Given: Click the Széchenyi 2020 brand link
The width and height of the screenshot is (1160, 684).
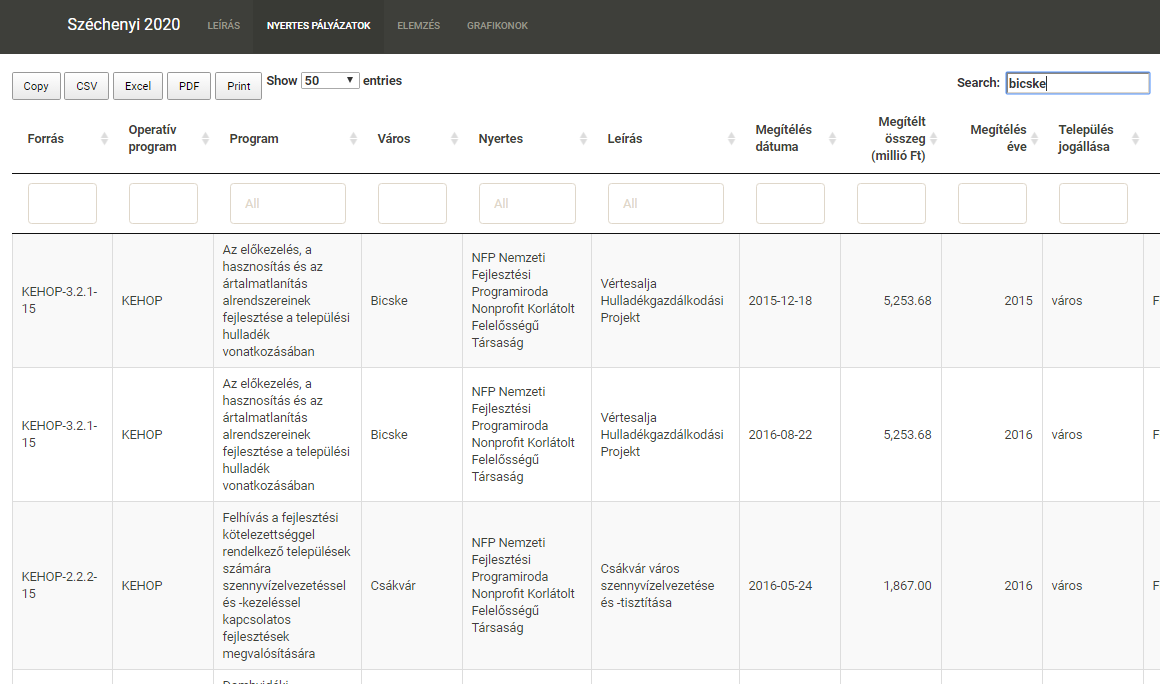Looking at the screenshot, I should pos(124,25).
